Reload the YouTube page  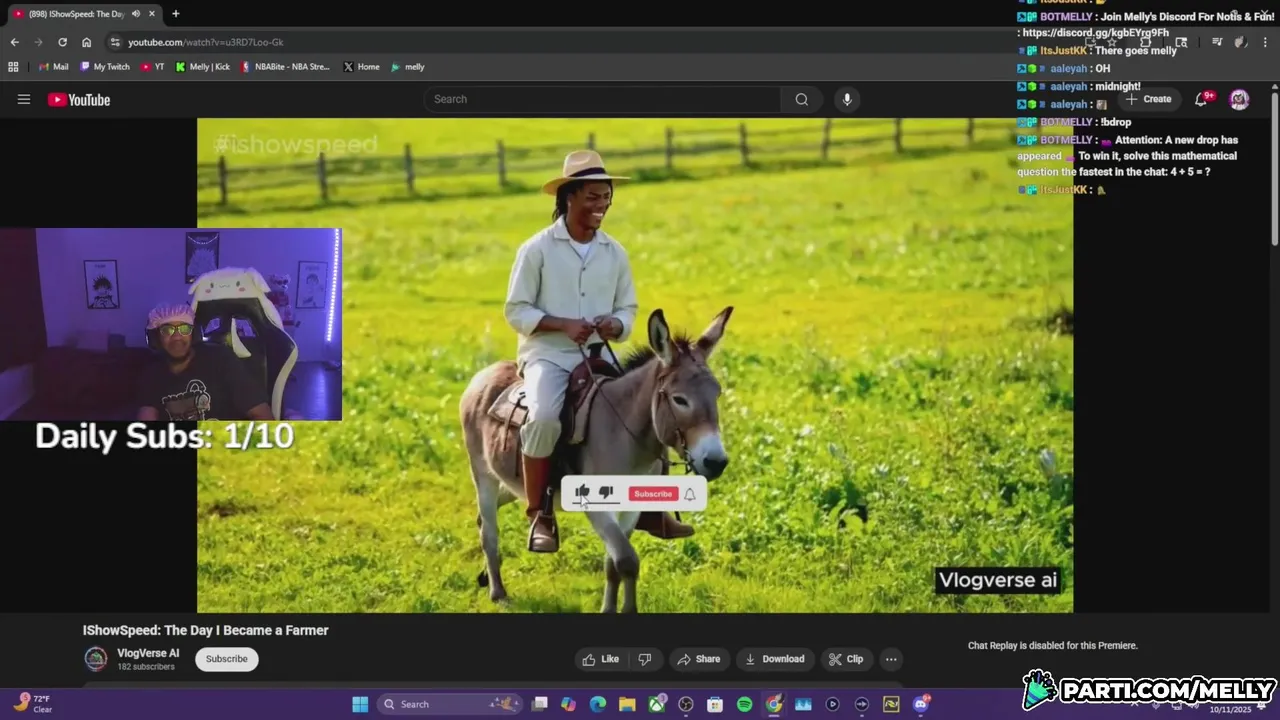tap(62, 42)
